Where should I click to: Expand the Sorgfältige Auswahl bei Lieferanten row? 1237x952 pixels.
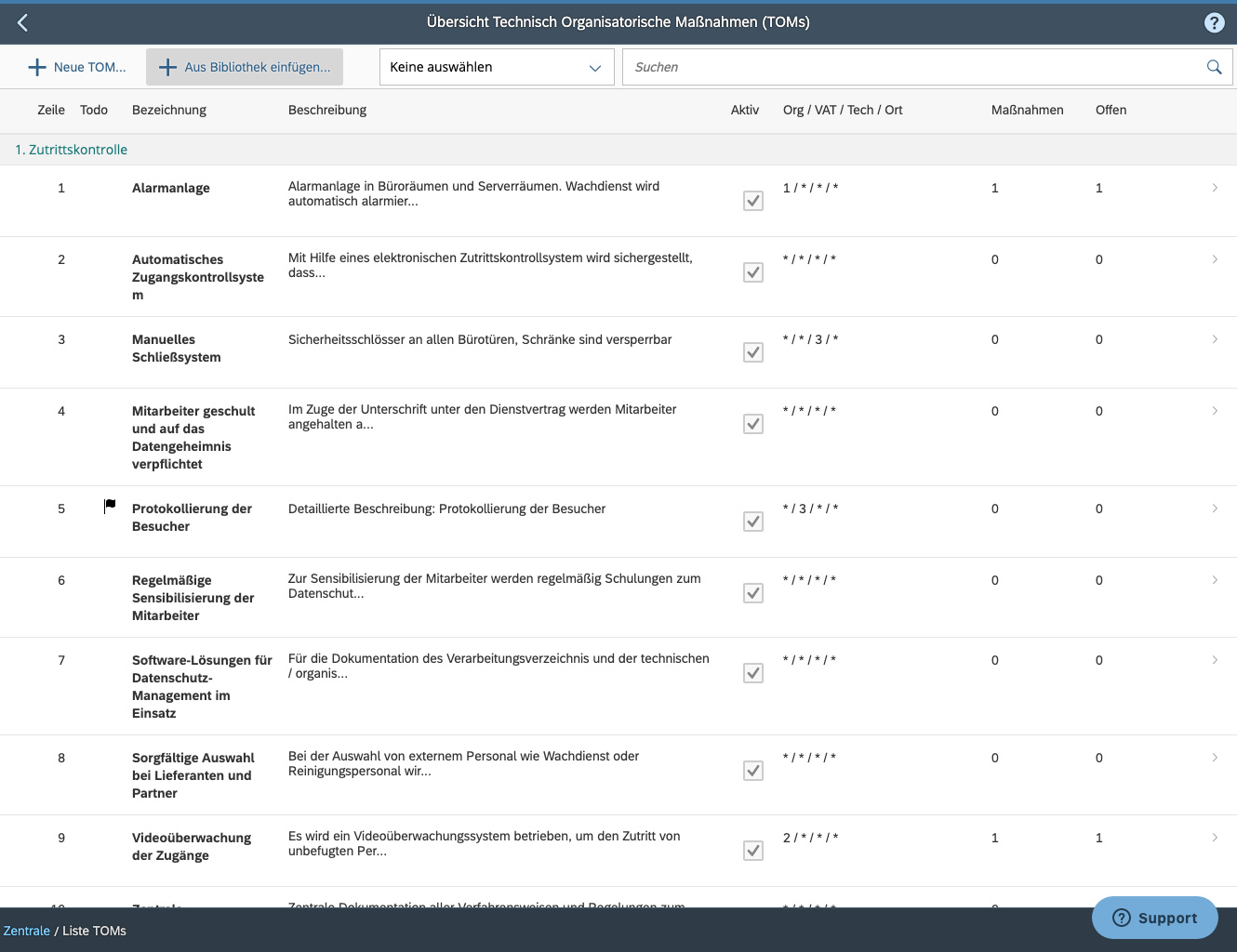(1215, 757)
